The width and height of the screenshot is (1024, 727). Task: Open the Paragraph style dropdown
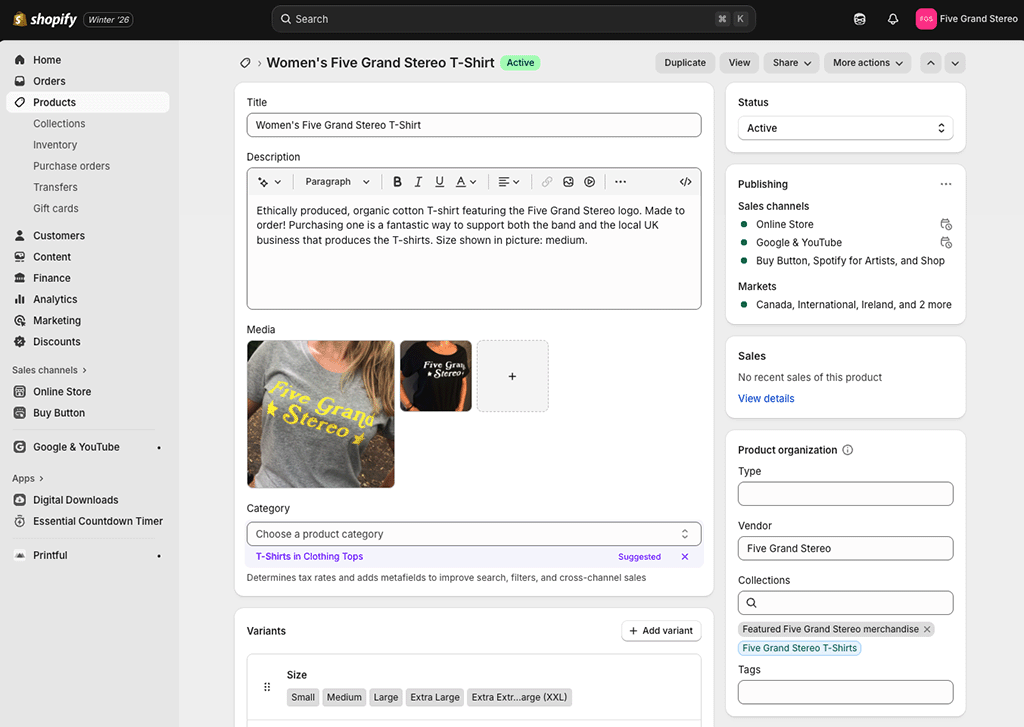336,181
